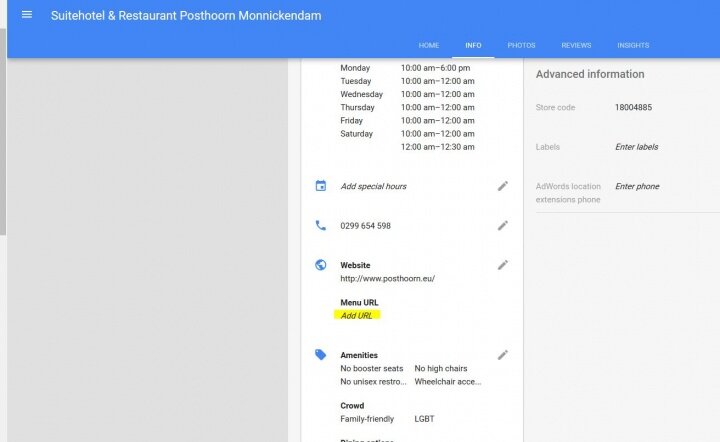
Task: Go to the REVIEWS tab
Action: coord(576,45)
